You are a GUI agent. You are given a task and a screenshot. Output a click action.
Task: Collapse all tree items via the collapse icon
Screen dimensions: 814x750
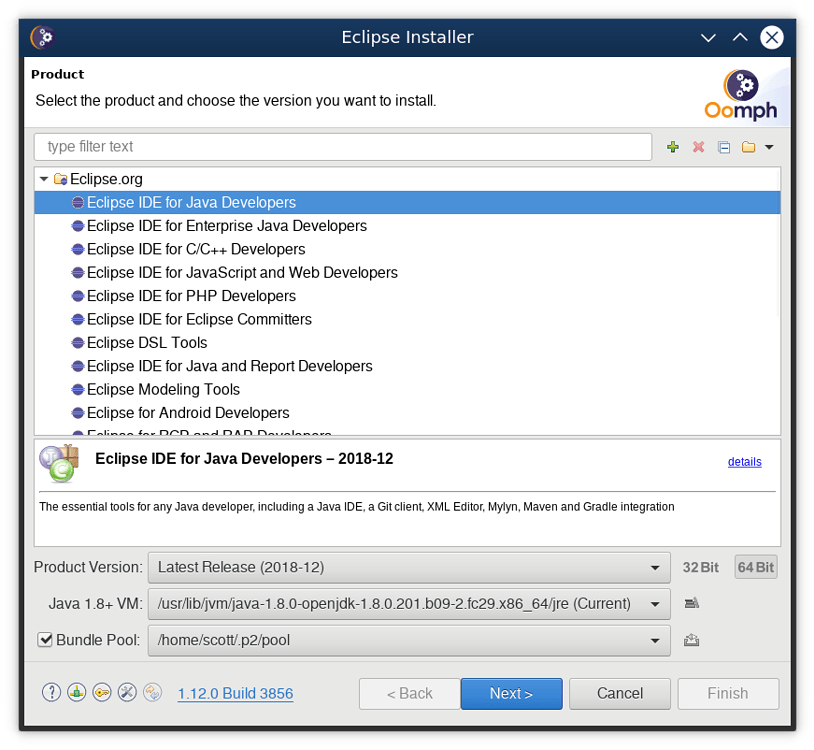pyautogui.click(x=722, y=146)
